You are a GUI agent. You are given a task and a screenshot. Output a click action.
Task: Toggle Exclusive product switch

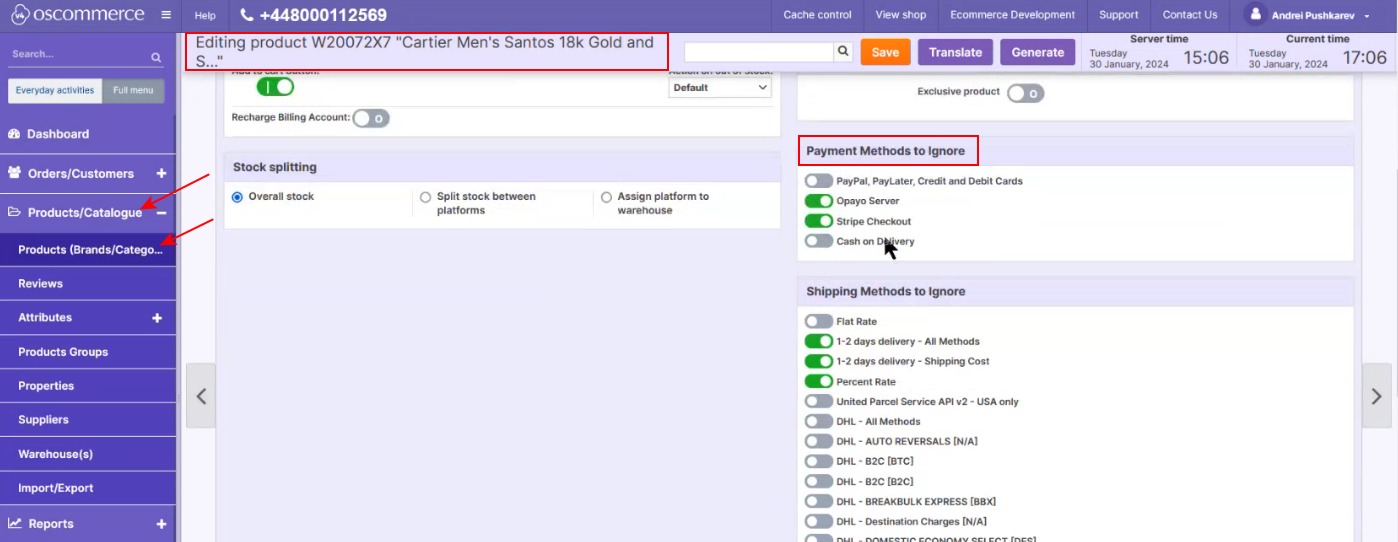1025,93
